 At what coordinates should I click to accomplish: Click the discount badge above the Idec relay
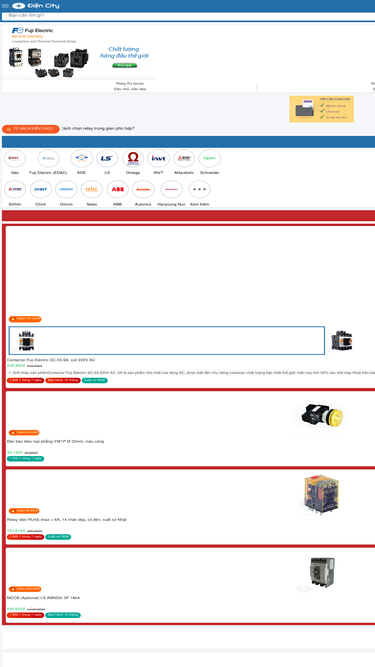24,510
